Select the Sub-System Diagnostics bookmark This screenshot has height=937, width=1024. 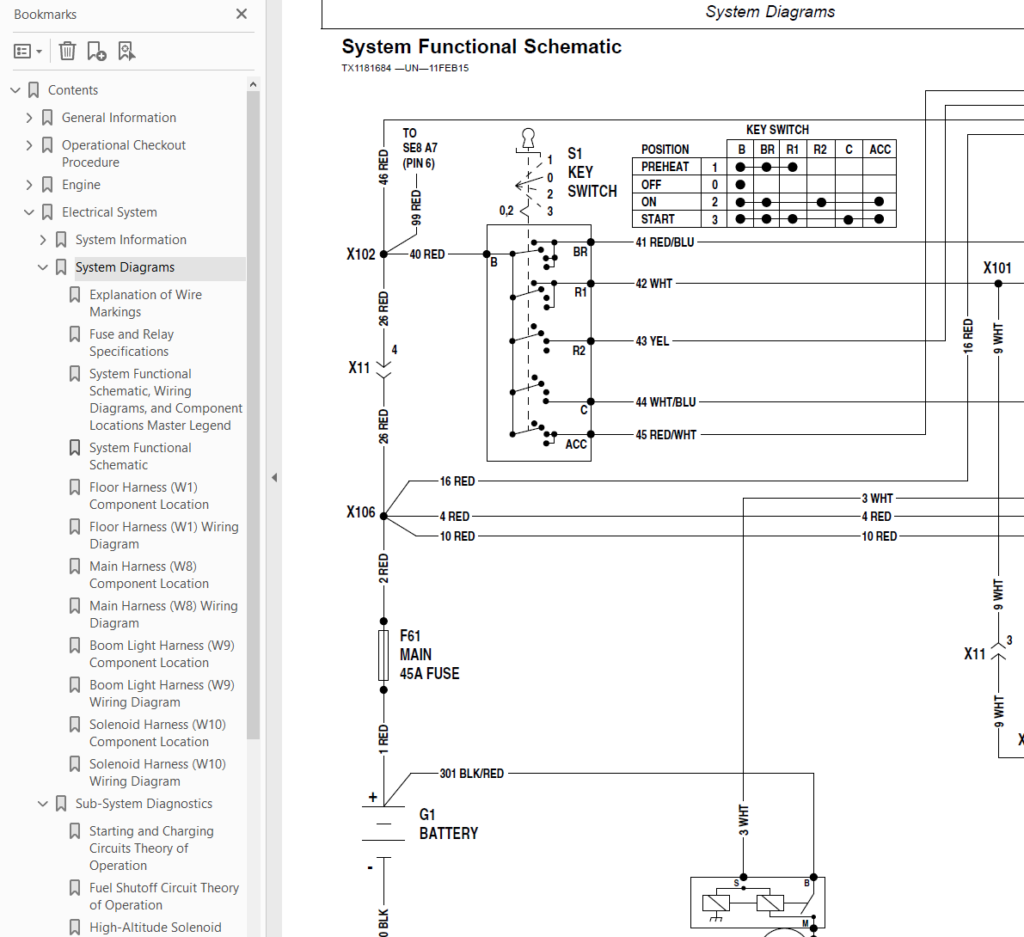pyautogui.click(x=144, y=804)
